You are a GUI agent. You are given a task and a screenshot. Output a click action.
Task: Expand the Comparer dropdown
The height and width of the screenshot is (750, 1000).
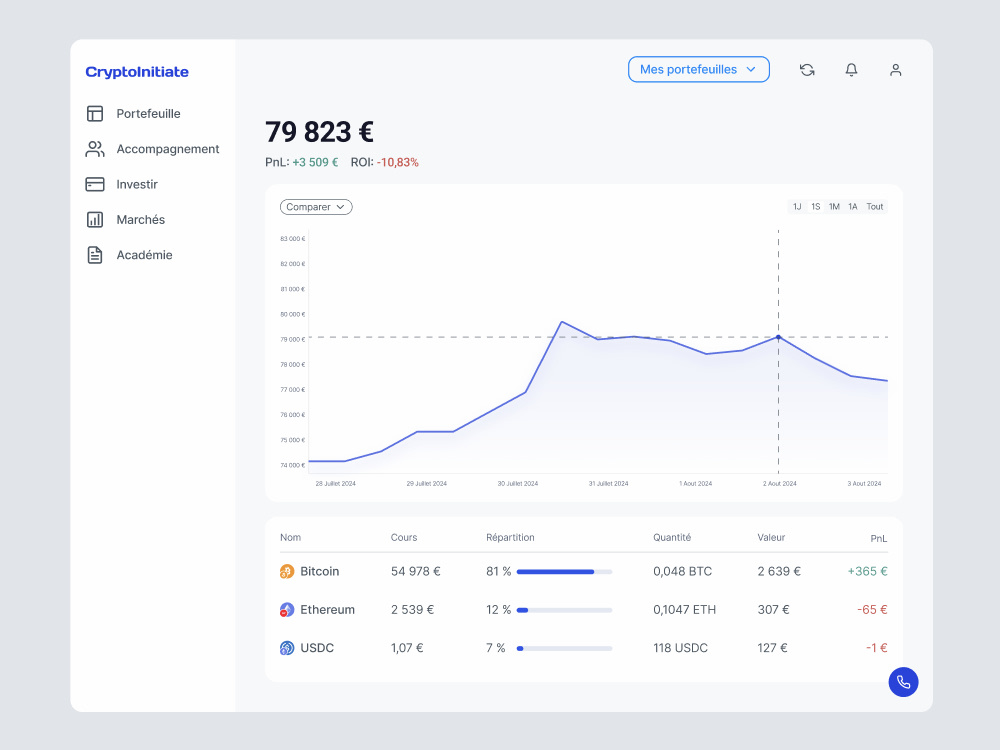click(x=316, y=207)
